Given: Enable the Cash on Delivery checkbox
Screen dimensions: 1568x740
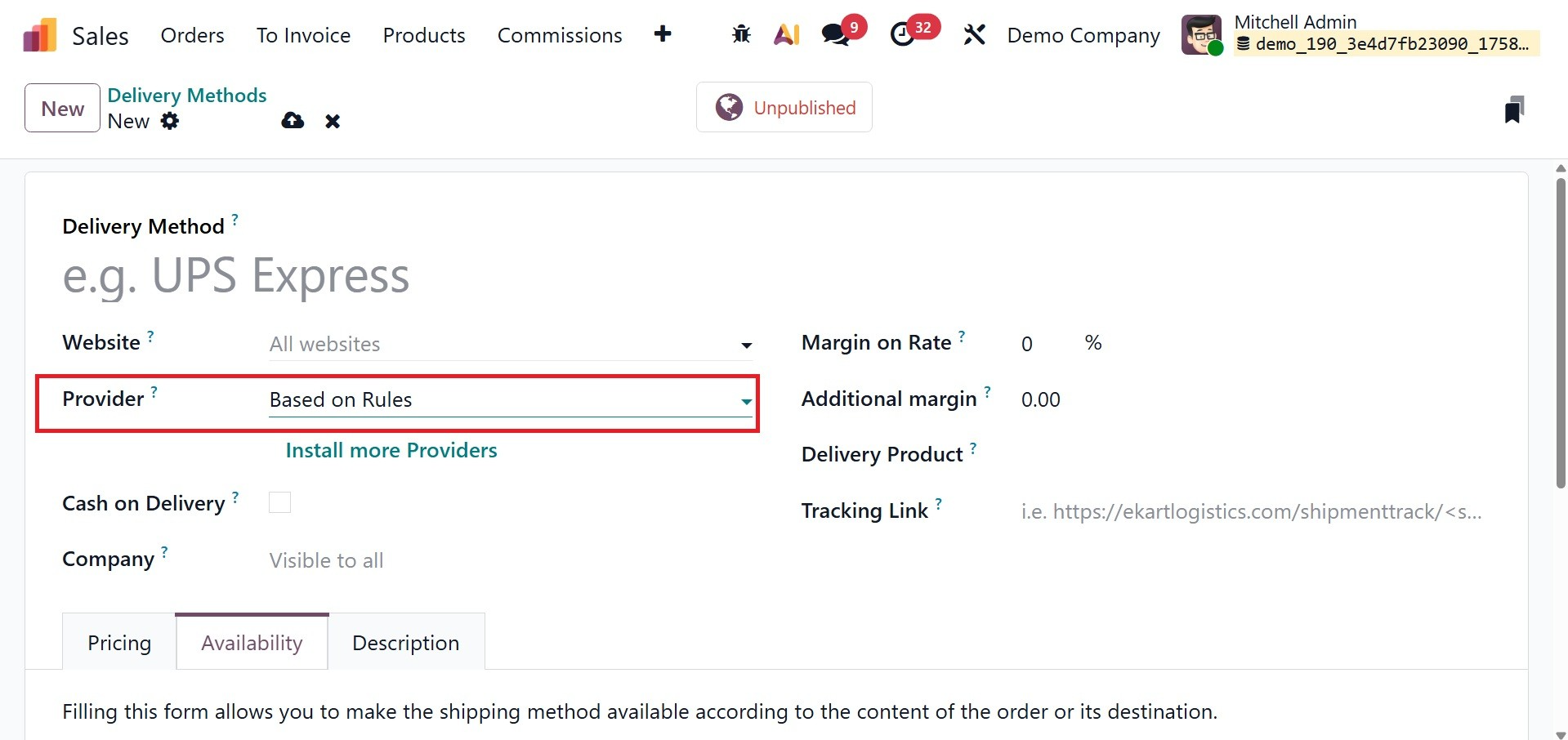Looking at the screenshot, I should 279,502.
